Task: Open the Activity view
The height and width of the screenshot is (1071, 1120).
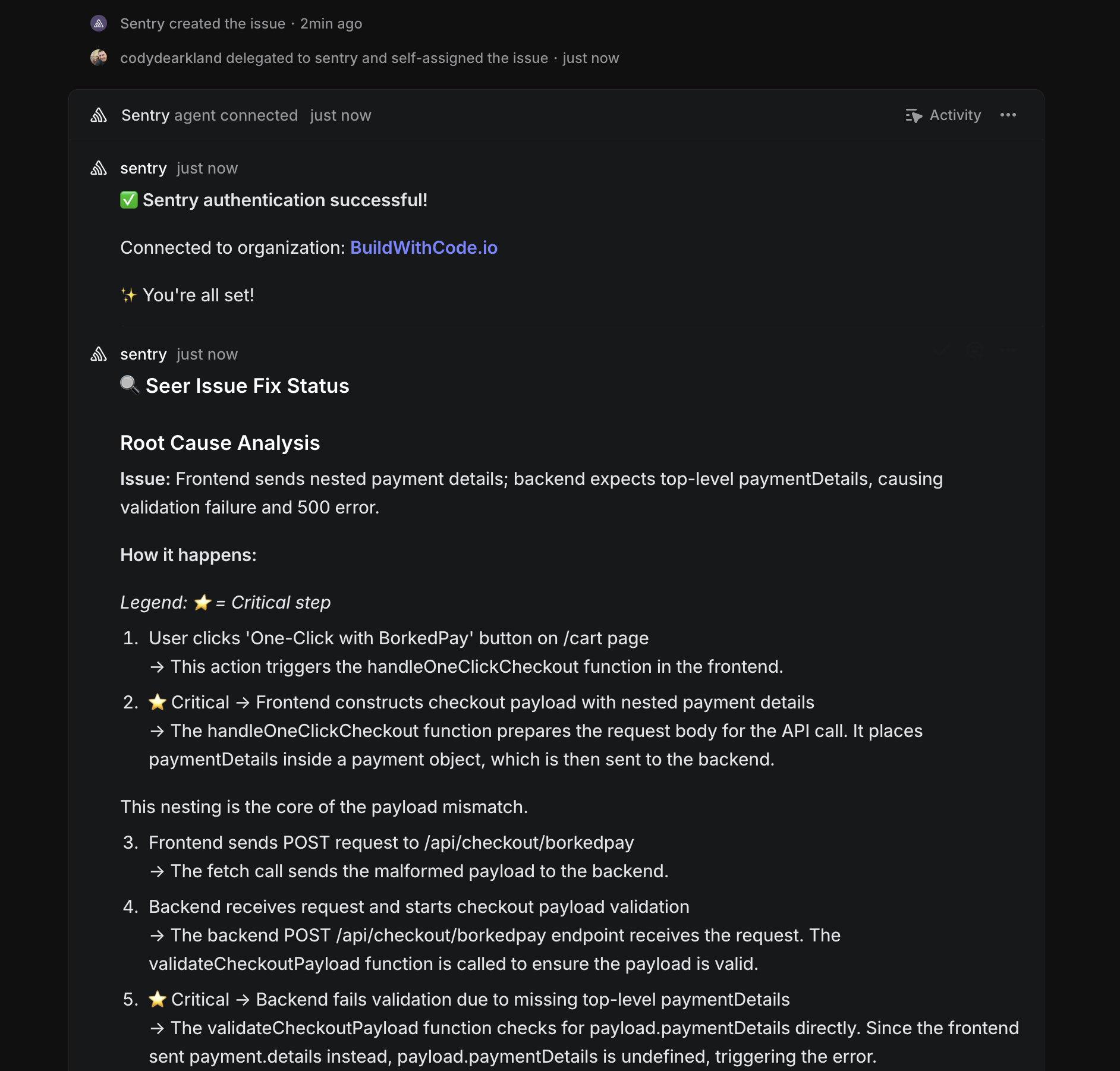Action: (x=943, y=115)
